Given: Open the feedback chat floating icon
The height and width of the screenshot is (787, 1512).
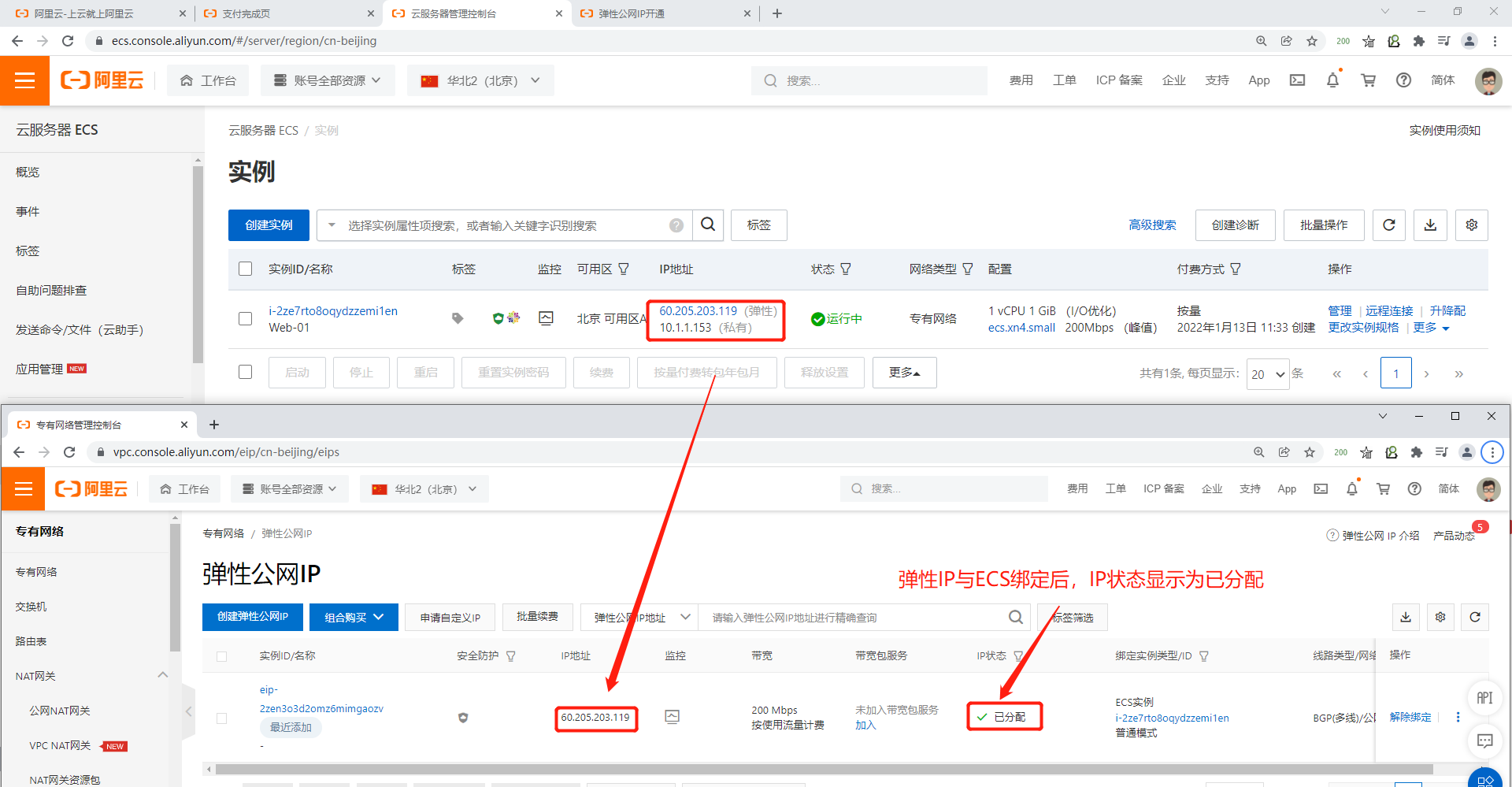Looking at the screenshot, I should pos(1485,741).
